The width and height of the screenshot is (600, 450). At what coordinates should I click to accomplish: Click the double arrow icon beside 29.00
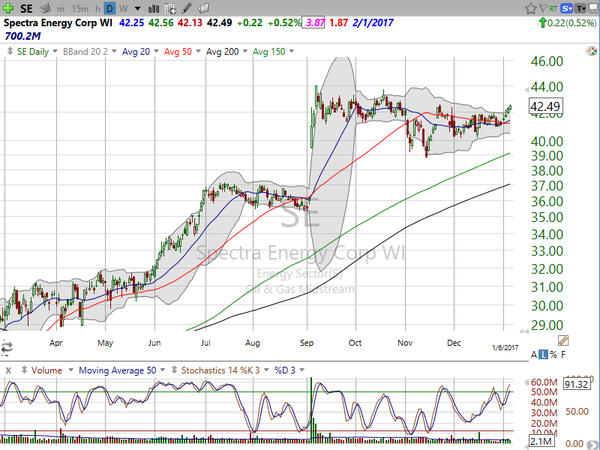pyautogui.click(x=523, y=331)
